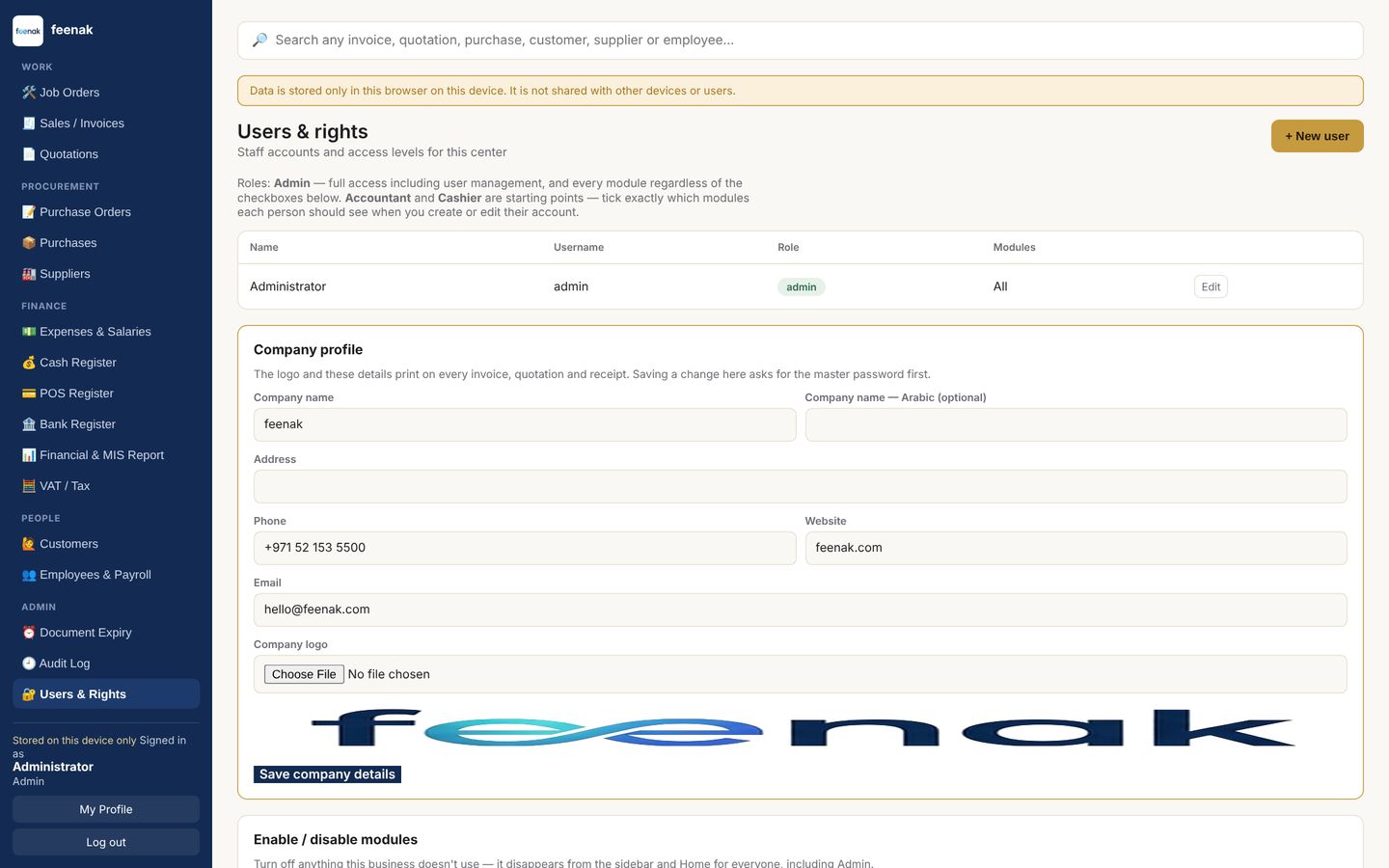Click the 'Administrator' name cell
Image resolution: width=1389 pixels, height=868 pixels.
point(287,286)
